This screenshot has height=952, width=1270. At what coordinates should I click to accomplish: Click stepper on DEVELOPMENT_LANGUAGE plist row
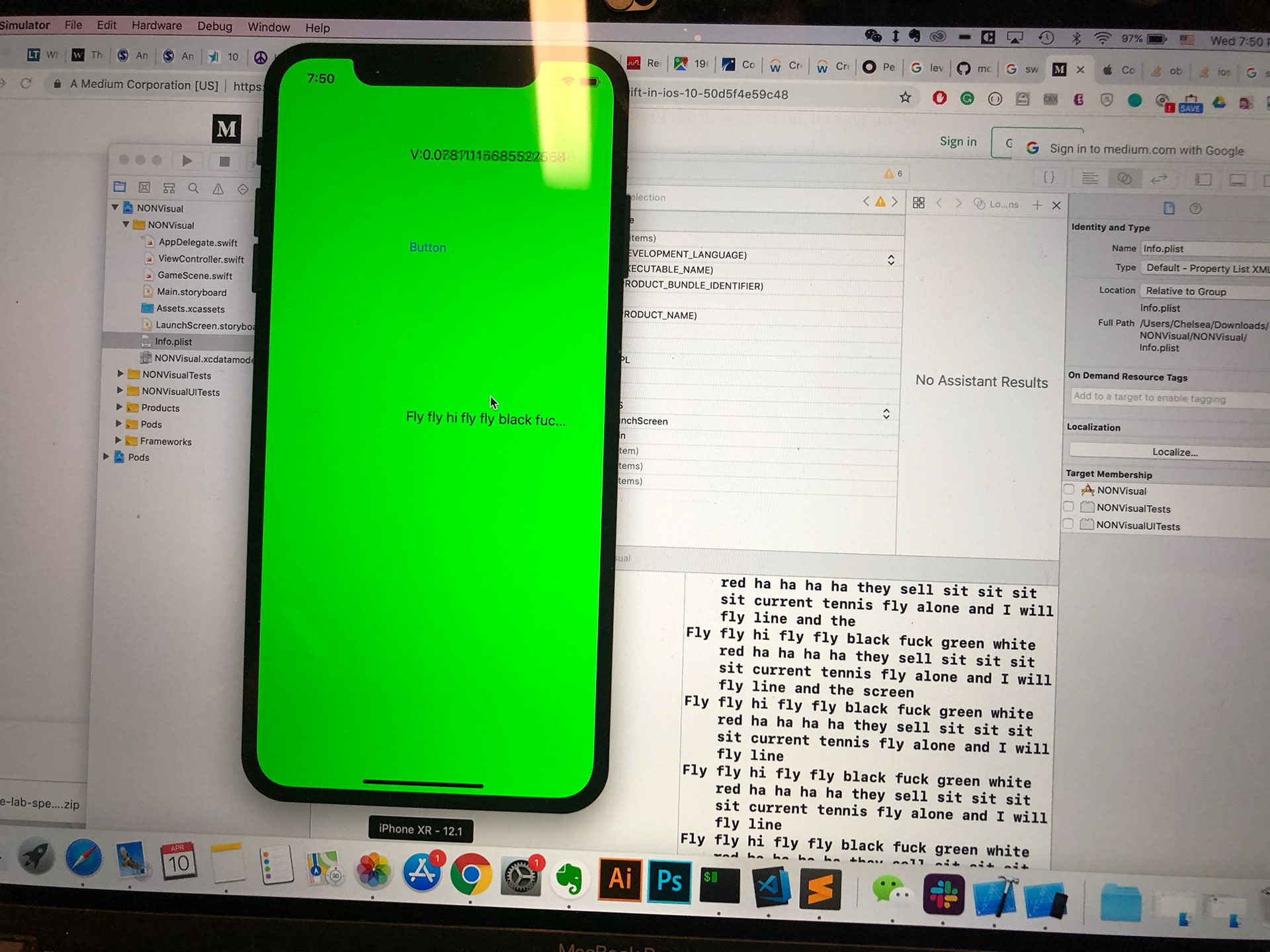(x=891, y=260)
